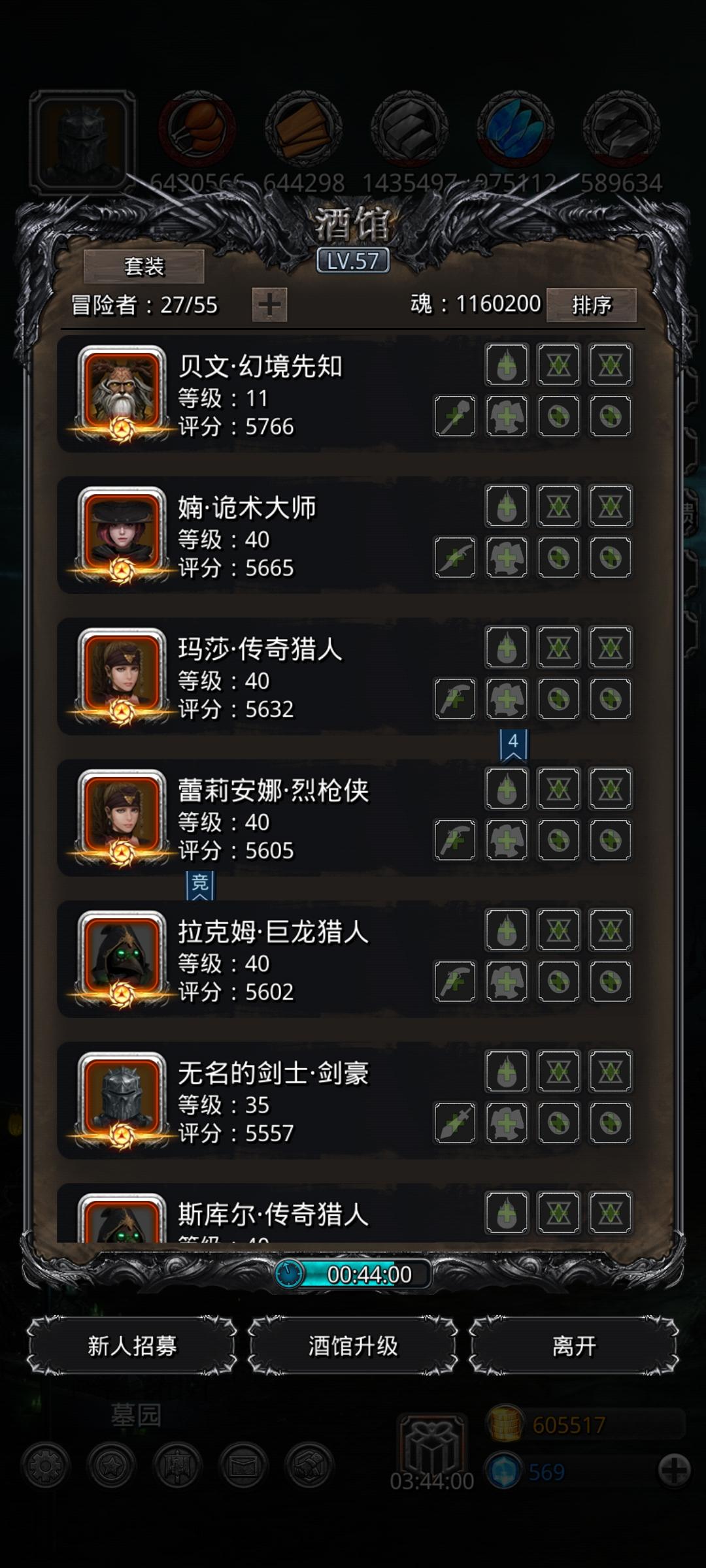Click the 酒馆升级 upgrade button
706x1568 pixels.
(353, 1346)
